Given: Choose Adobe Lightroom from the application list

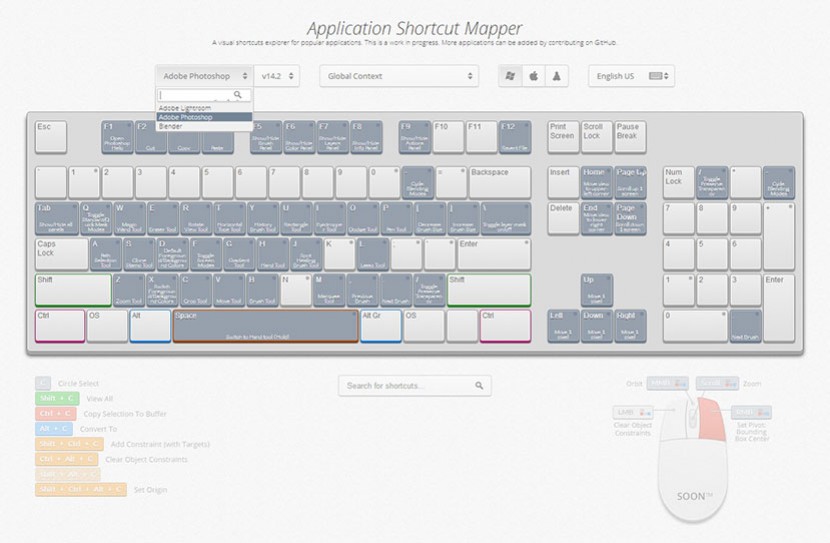Looking at the screenshot, I should pyautogui.click(x=204, y=108).
